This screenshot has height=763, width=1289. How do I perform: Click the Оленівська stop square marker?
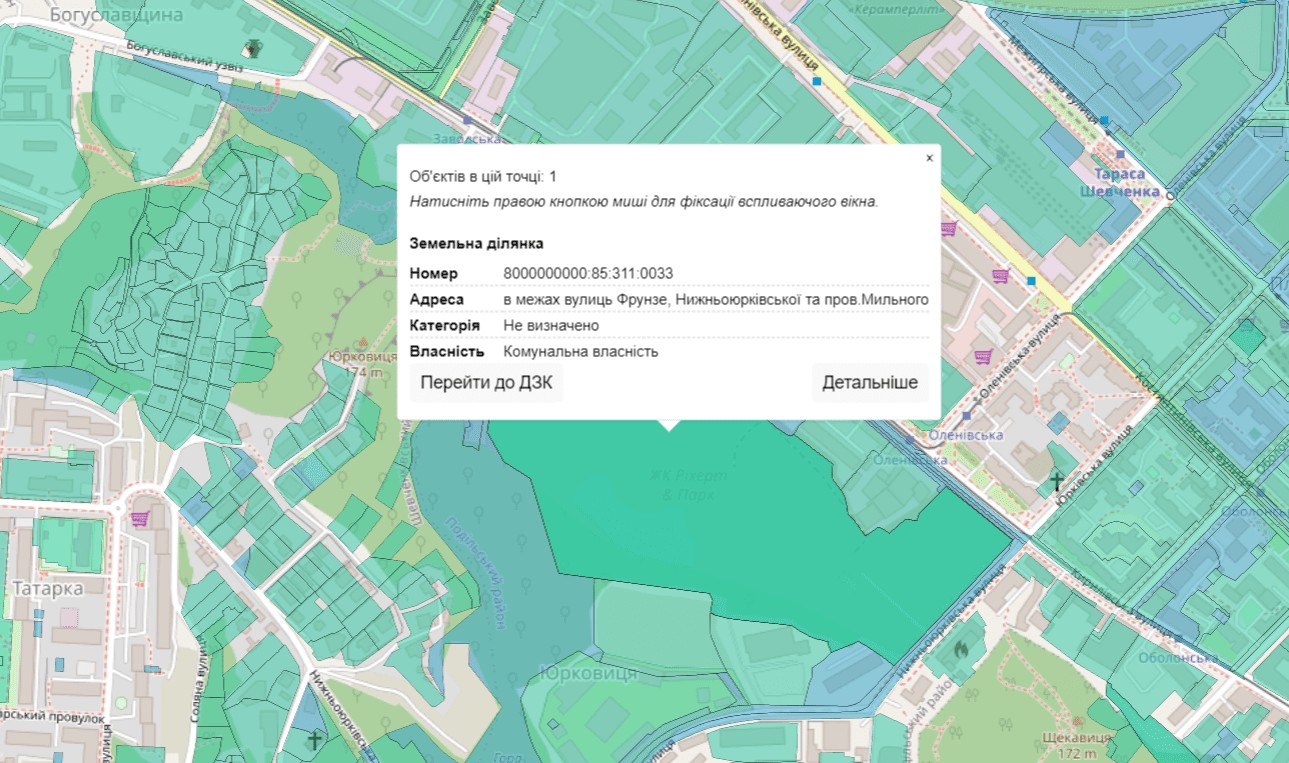[x=967, y=414]
